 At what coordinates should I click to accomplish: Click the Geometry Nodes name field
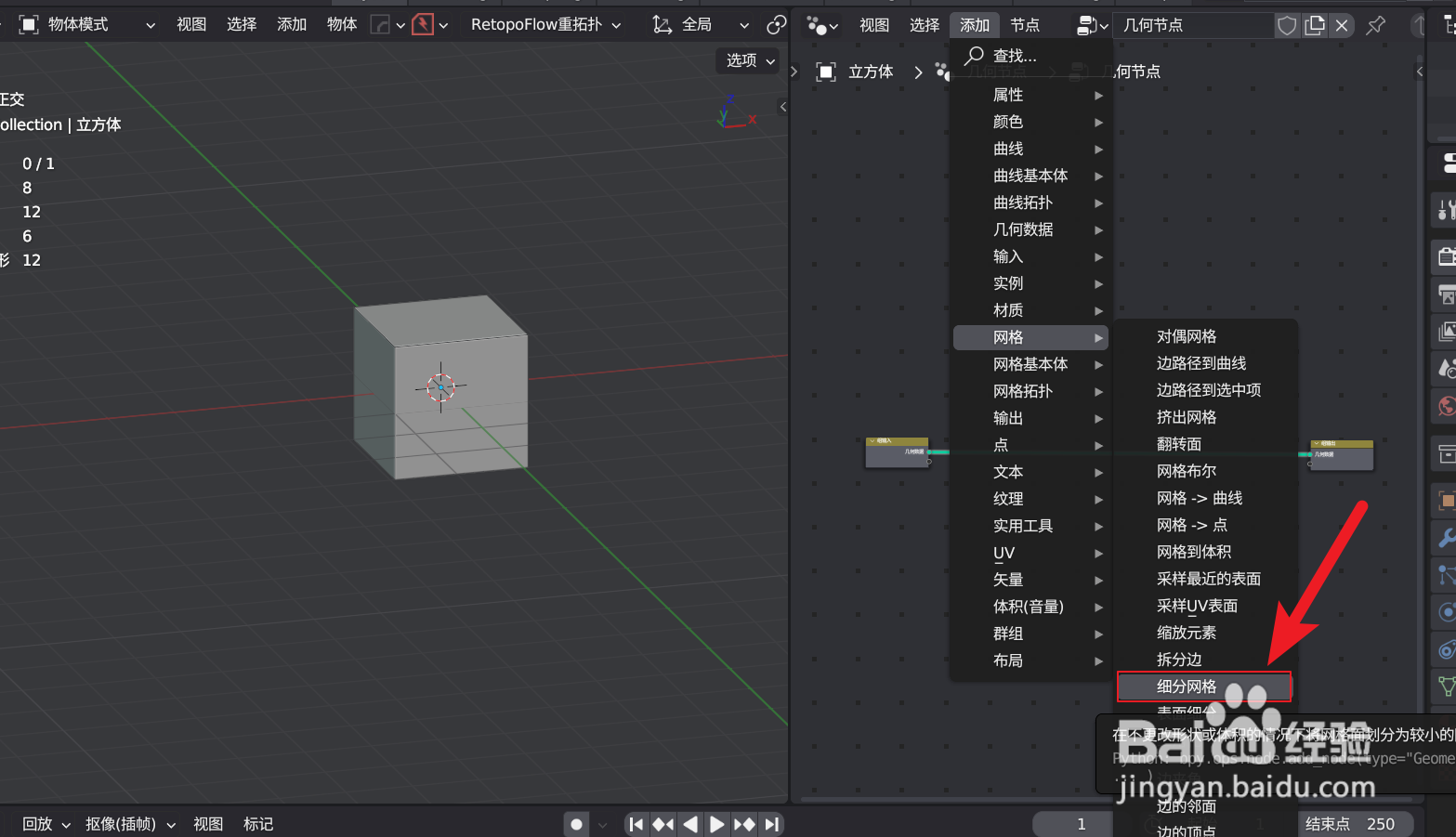coord(1193,25)
